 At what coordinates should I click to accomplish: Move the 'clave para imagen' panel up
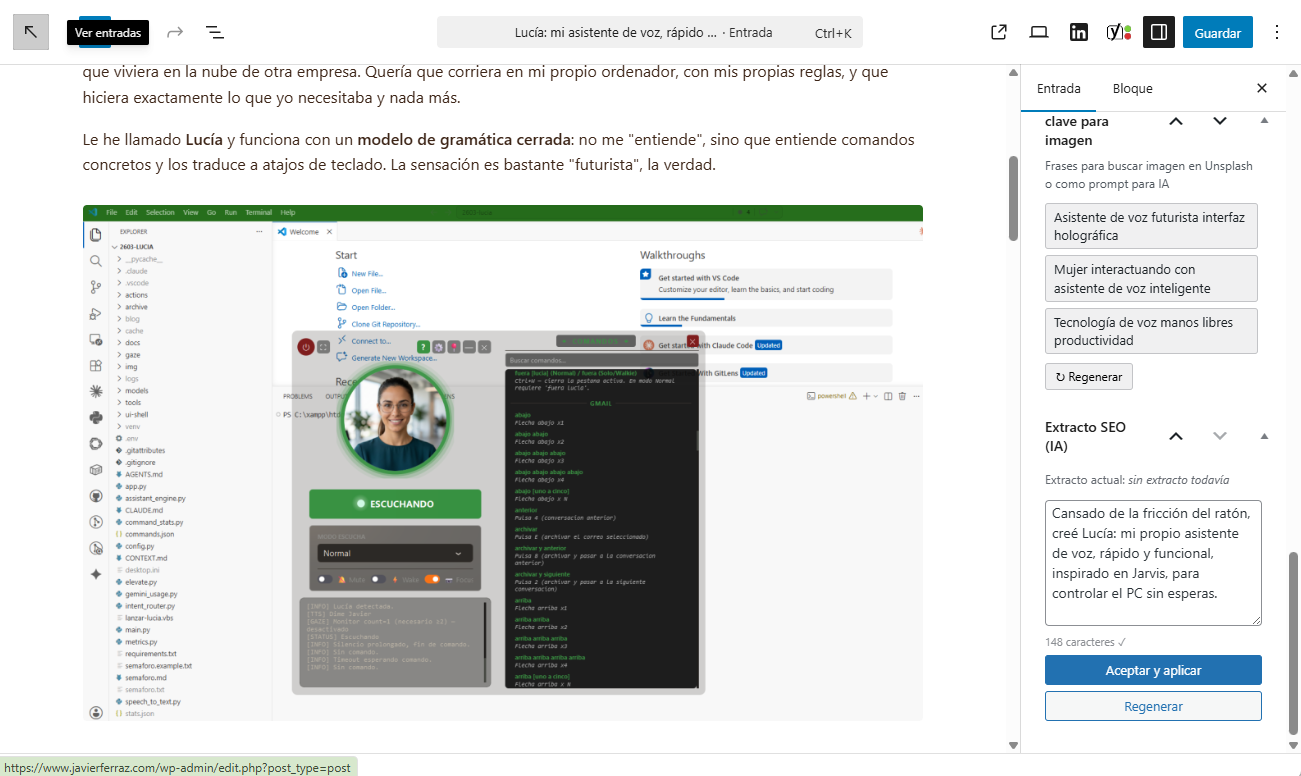click(1176, 121)
